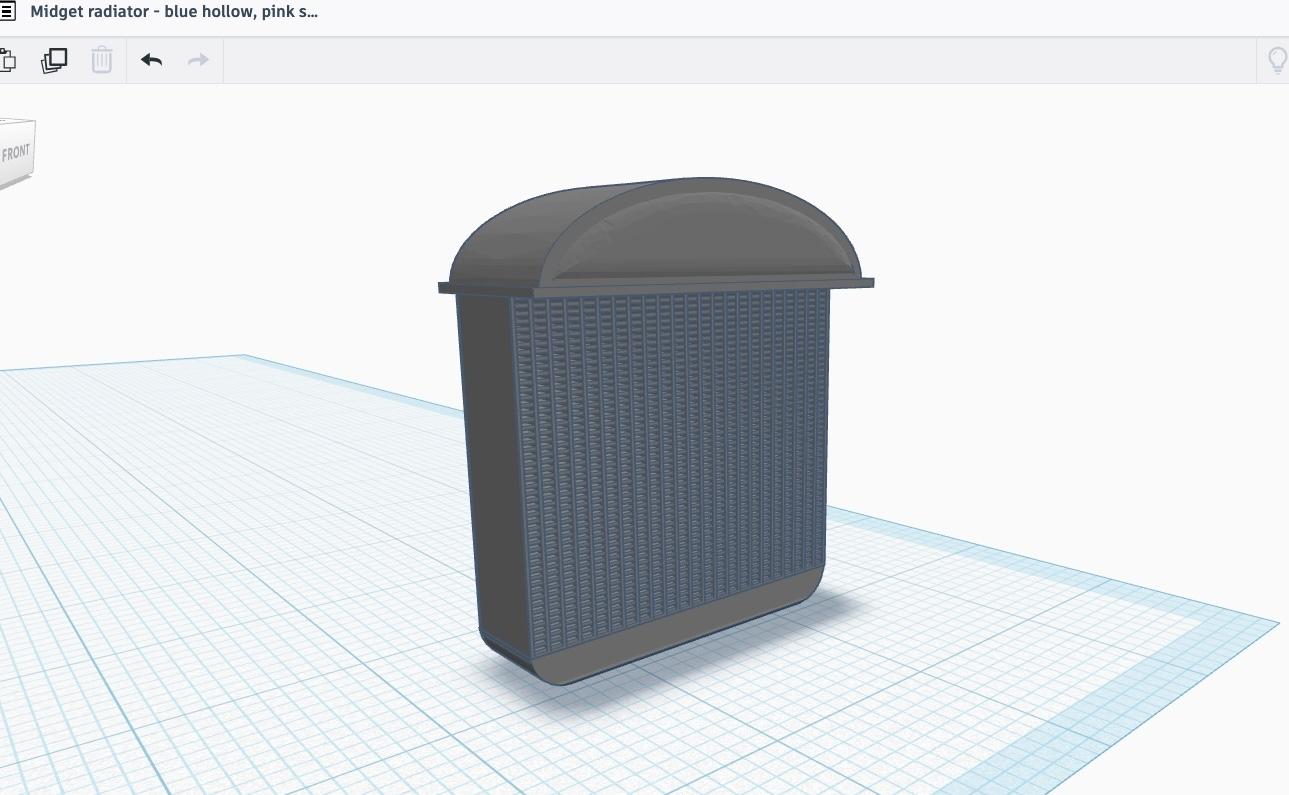Click the design title 'Midget radiator - blue hollow'
This screenshot has width=1289, height=795.
coord(174,13)
